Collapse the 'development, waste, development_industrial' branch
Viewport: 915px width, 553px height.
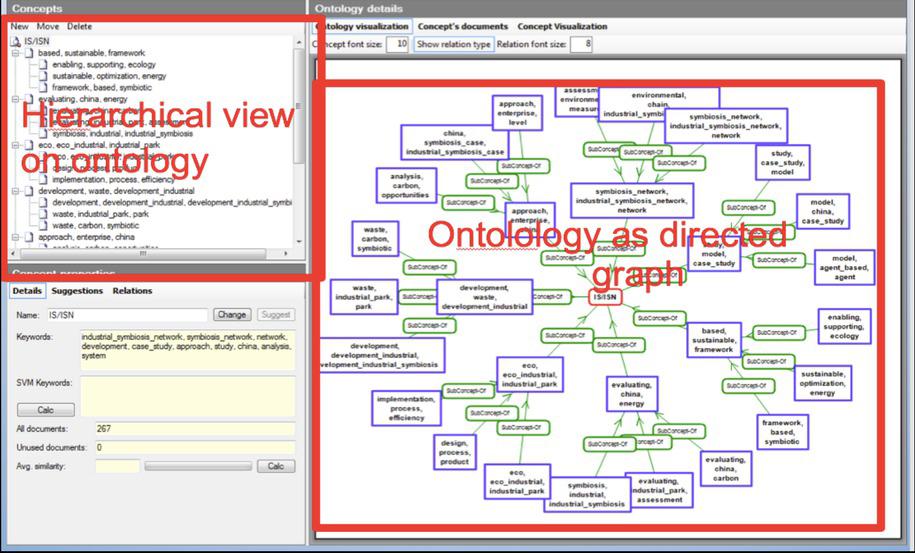(x=16, y=190)
